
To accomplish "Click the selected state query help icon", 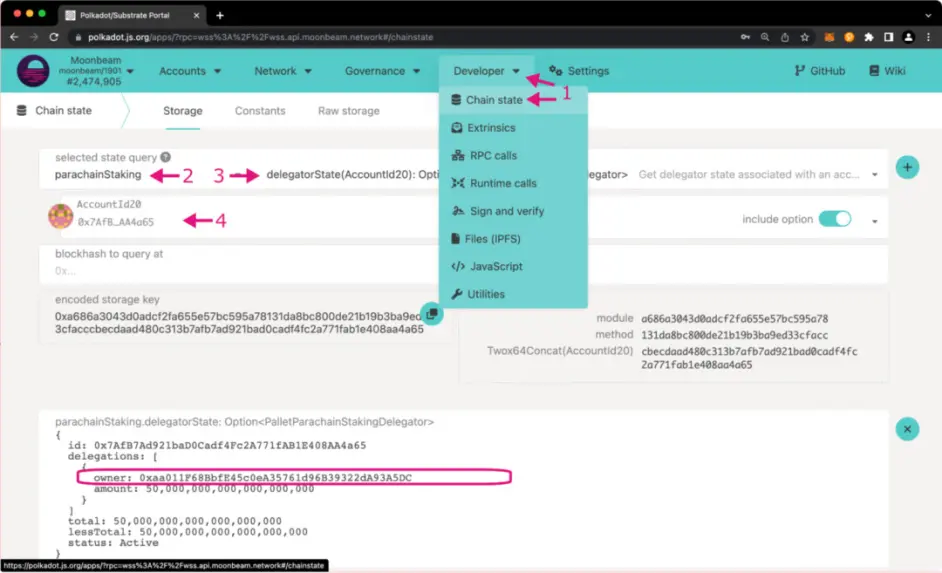I will 165,157.
